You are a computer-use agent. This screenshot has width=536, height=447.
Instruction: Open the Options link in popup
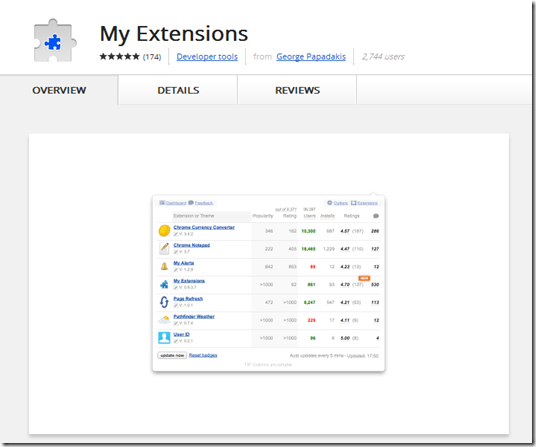coord(340,203)
